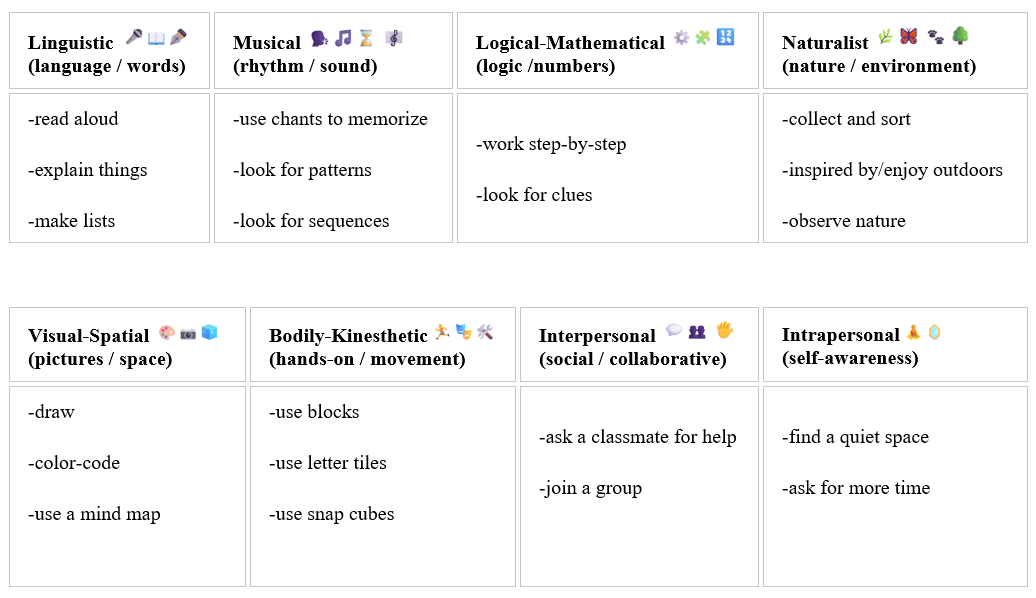The height and width of the screenshot is (598, 1036).
Task: Select the '-ask a classmate for help' text
Action: 638,437
